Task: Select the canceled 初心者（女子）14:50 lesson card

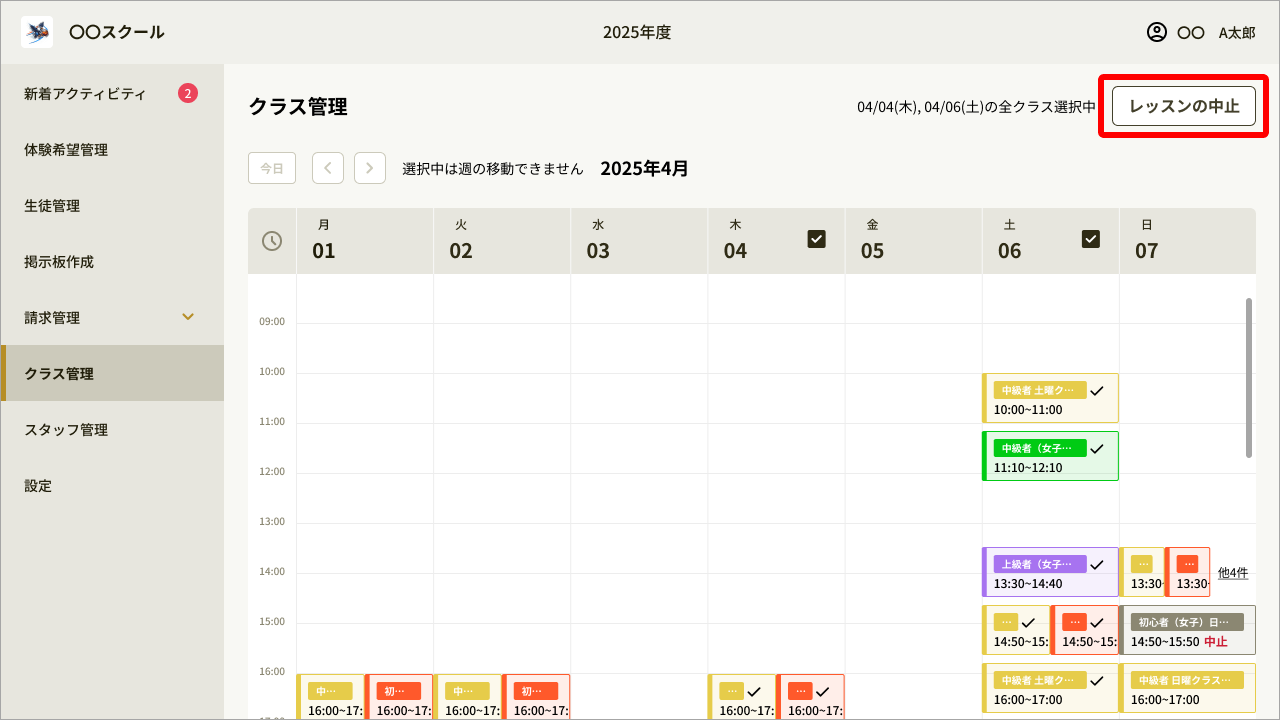Action: (1188, 630)
